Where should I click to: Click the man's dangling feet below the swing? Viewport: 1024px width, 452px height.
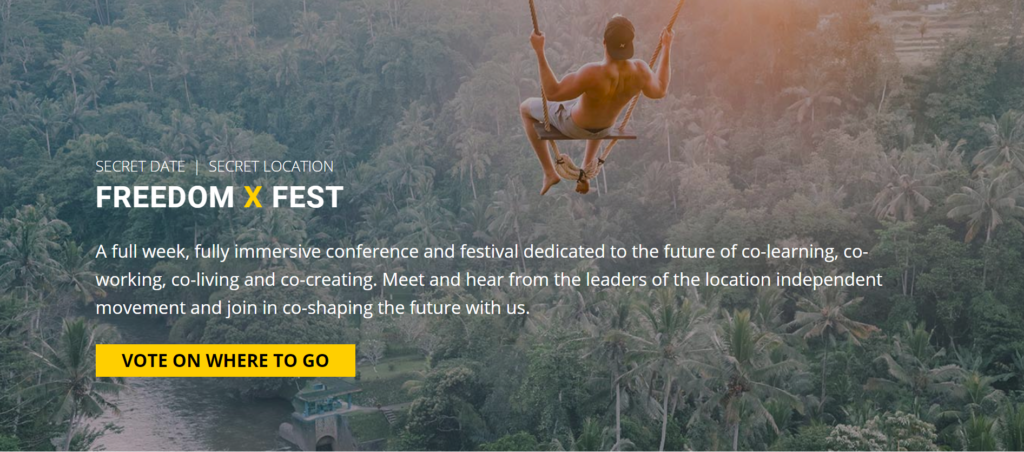point(551,183)
